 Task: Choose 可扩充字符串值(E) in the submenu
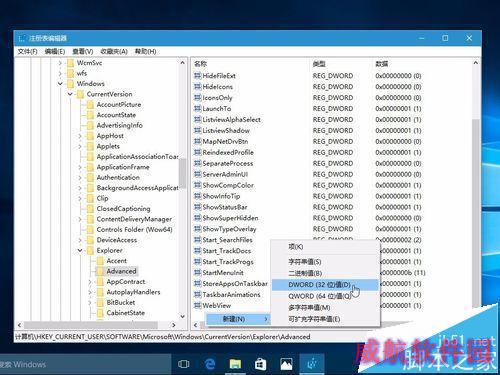[x=325, y=319]
